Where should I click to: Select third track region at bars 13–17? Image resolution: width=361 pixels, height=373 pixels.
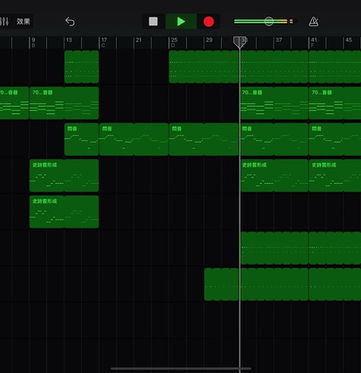click(82, 139)
